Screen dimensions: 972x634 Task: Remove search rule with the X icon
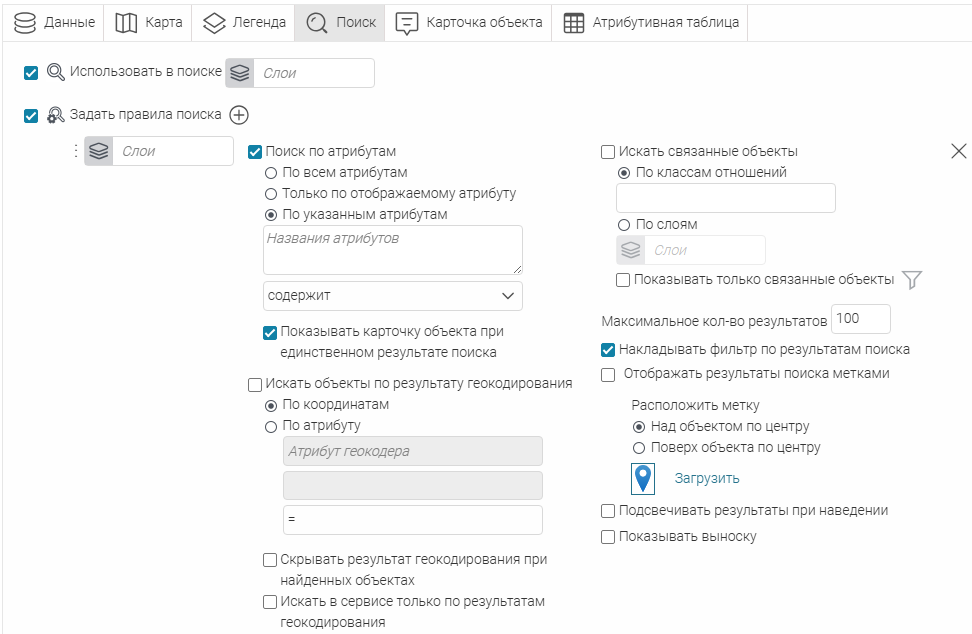click(x=958, y=151)
